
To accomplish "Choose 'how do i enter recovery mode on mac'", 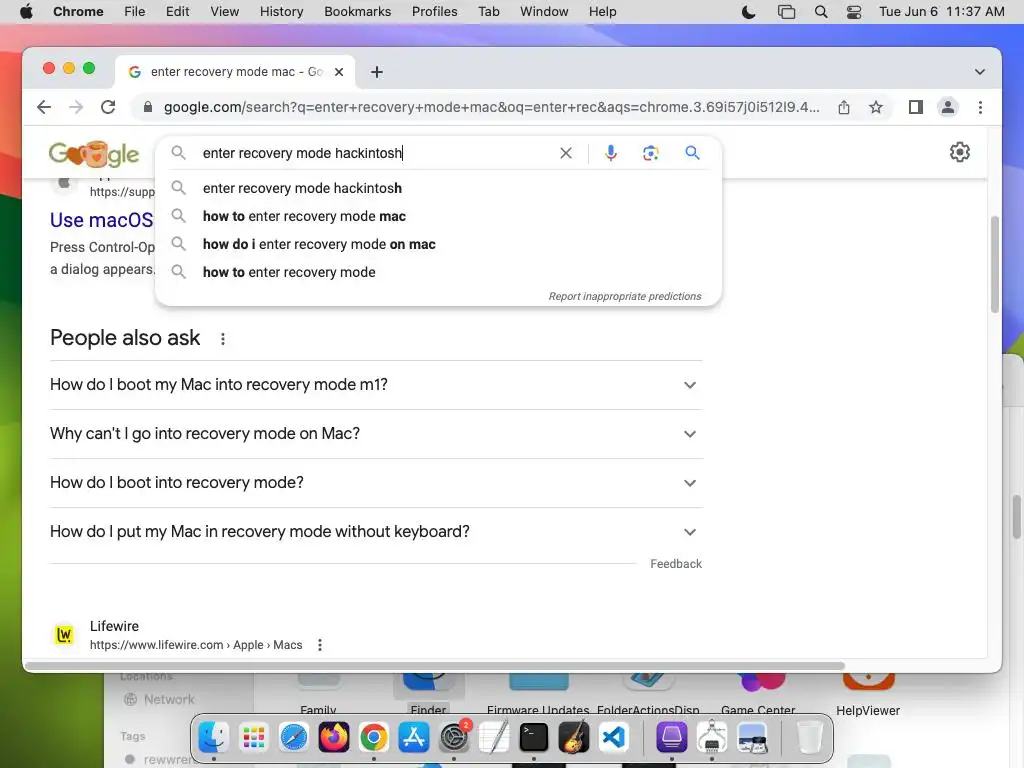I will [438, 244].
